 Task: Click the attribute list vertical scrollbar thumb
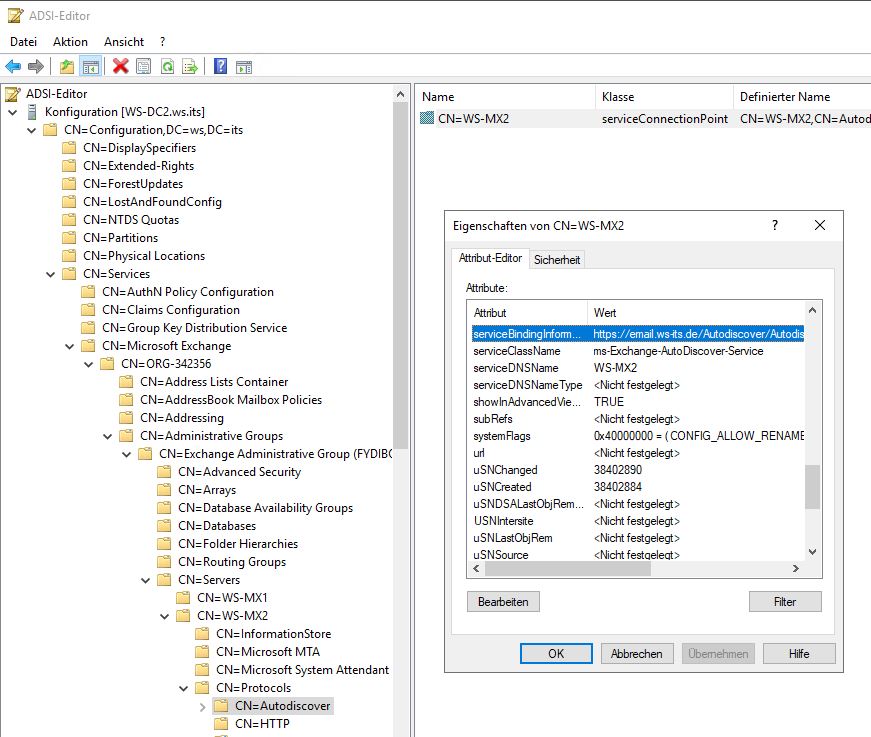812,487
